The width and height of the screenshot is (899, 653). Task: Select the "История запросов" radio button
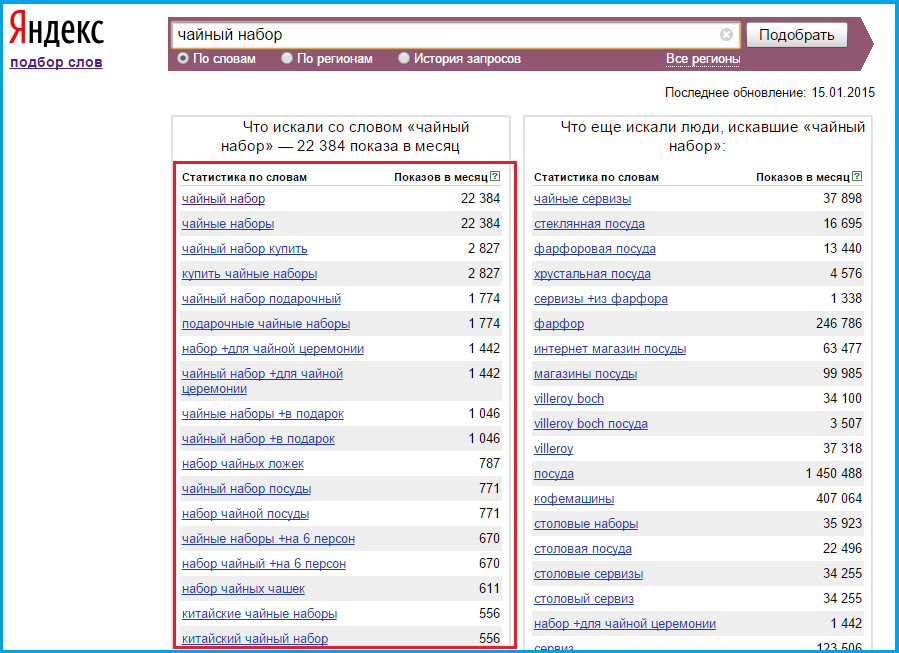[x=404, y=59]
